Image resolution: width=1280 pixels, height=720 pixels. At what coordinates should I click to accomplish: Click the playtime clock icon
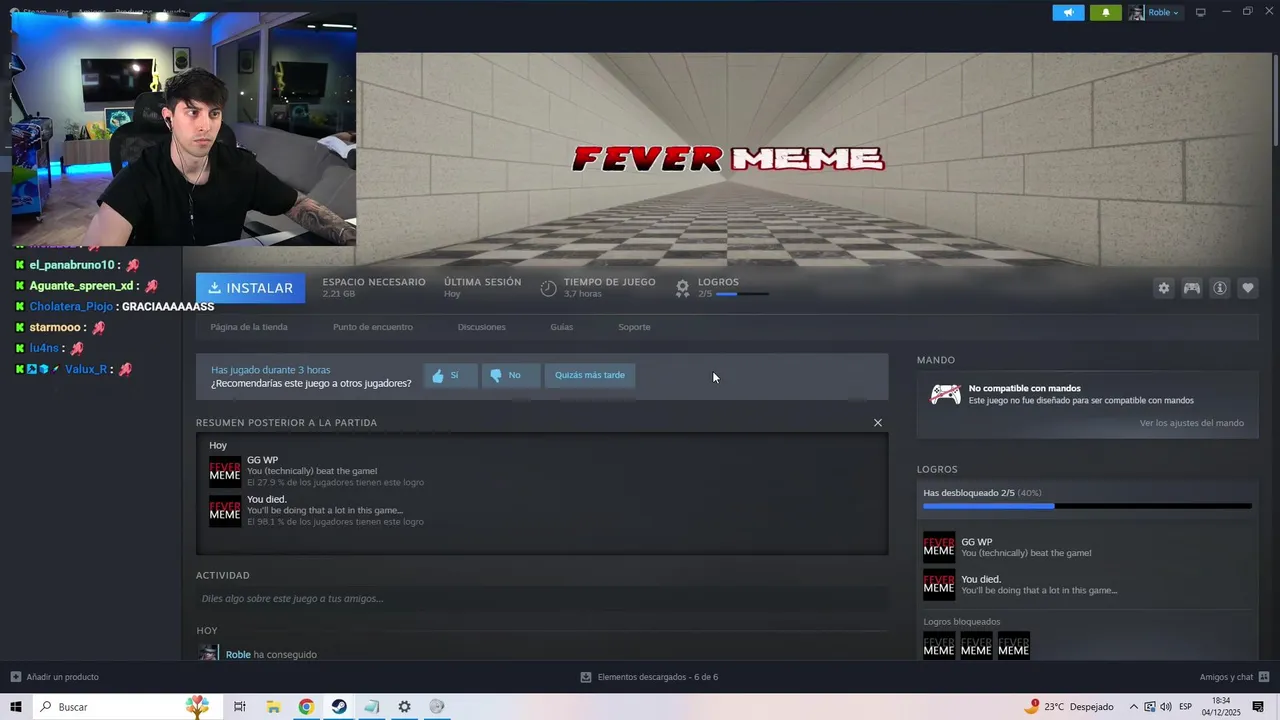548,288
